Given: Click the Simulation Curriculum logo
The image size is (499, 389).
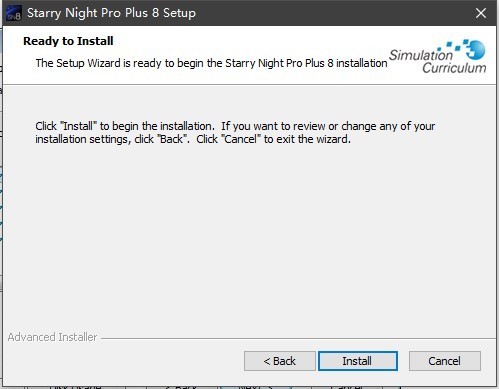Looking at the screenshot, I should coord(437,56).
